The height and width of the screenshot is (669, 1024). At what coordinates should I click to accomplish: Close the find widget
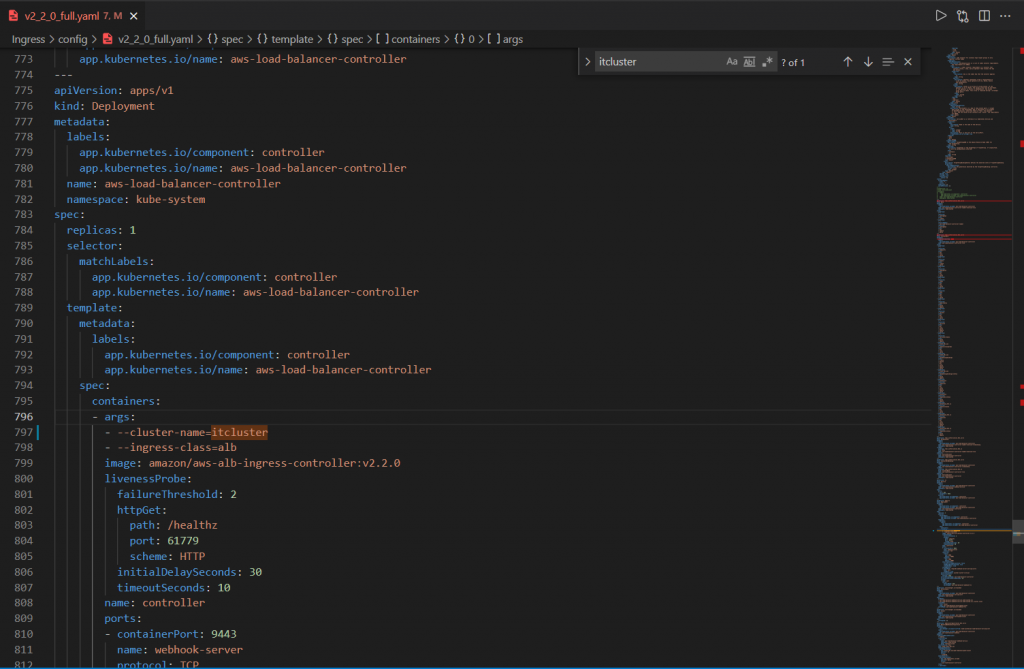(908, 61)
